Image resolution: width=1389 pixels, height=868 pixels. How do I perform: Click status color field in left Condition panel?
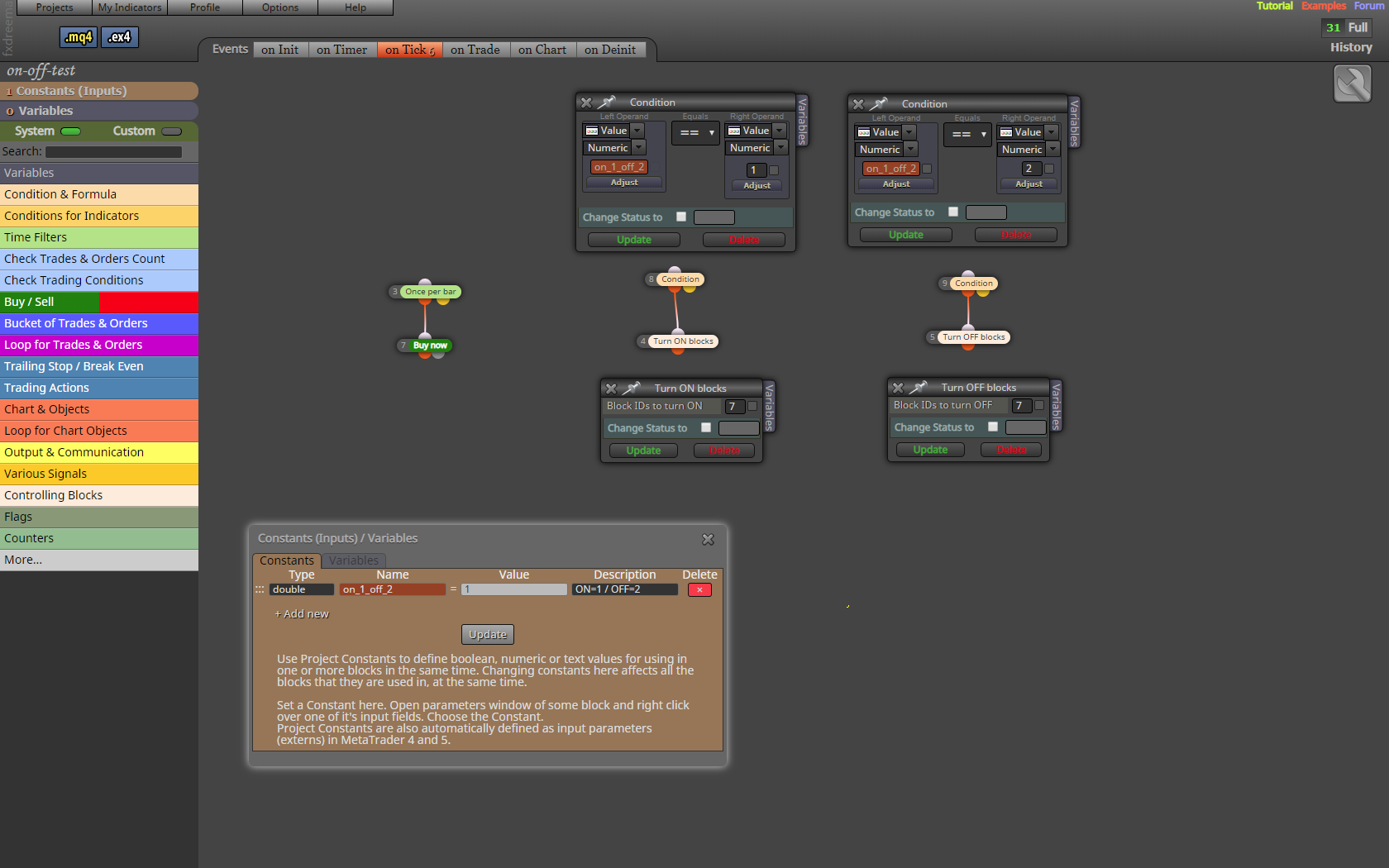(x=714, y=217)
